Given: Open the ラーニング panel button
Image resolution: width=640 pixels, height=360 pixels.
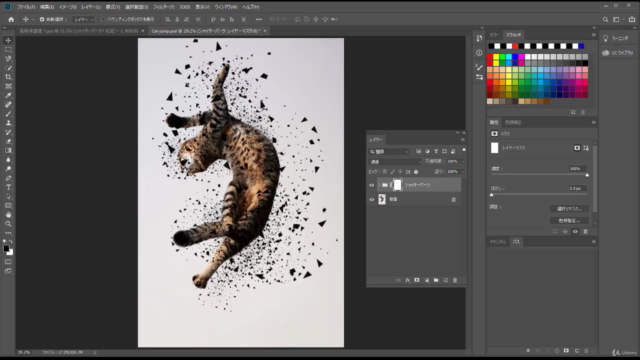Looking at the screenshot, I should tap(616, 38).
